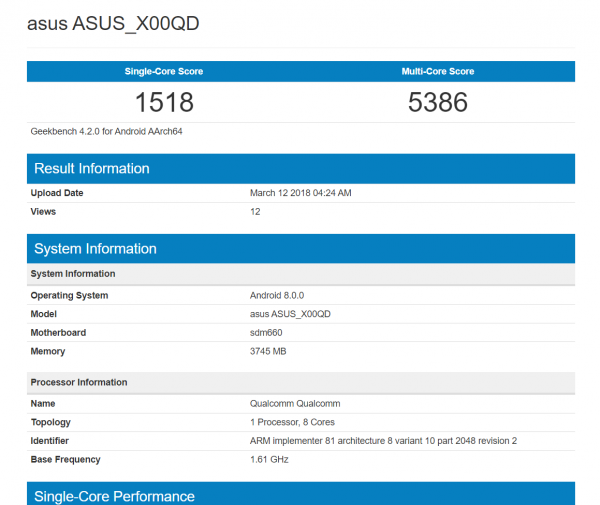Screen dimensions: 600x505
Task: Select the sdm660 motherboard value
Action: [x=266, y=333]
